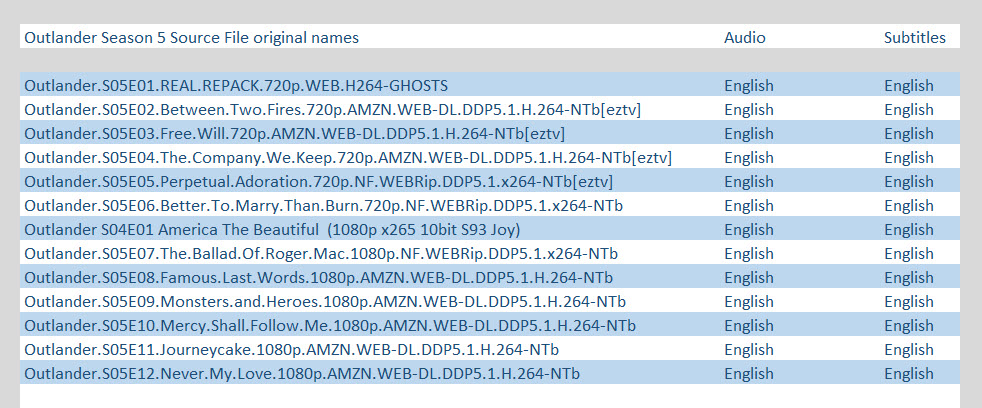Click Audio 'English' in the S05E05 row
This screenshot has width=982, height=408.
[x=748, y=182]
